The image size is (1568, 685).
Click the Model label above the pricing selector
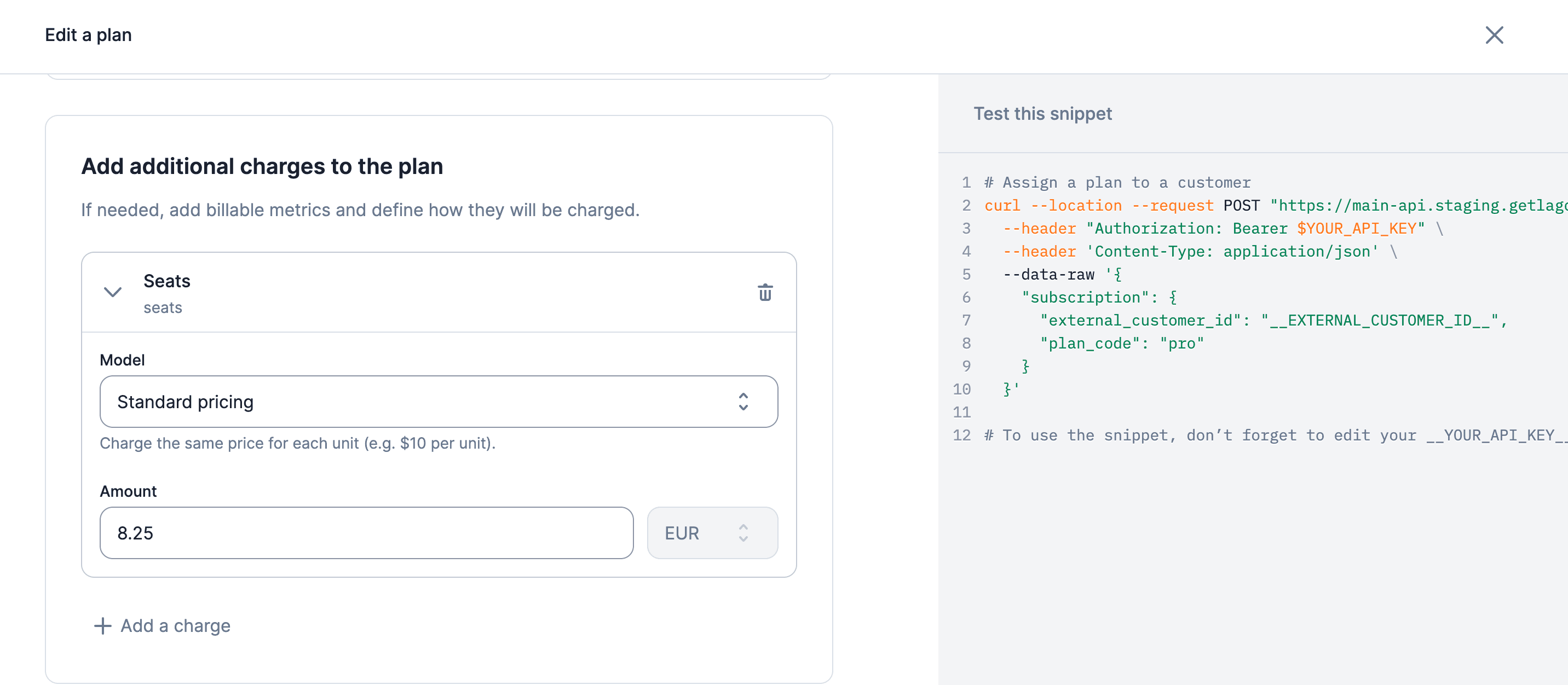pos(122,359)
